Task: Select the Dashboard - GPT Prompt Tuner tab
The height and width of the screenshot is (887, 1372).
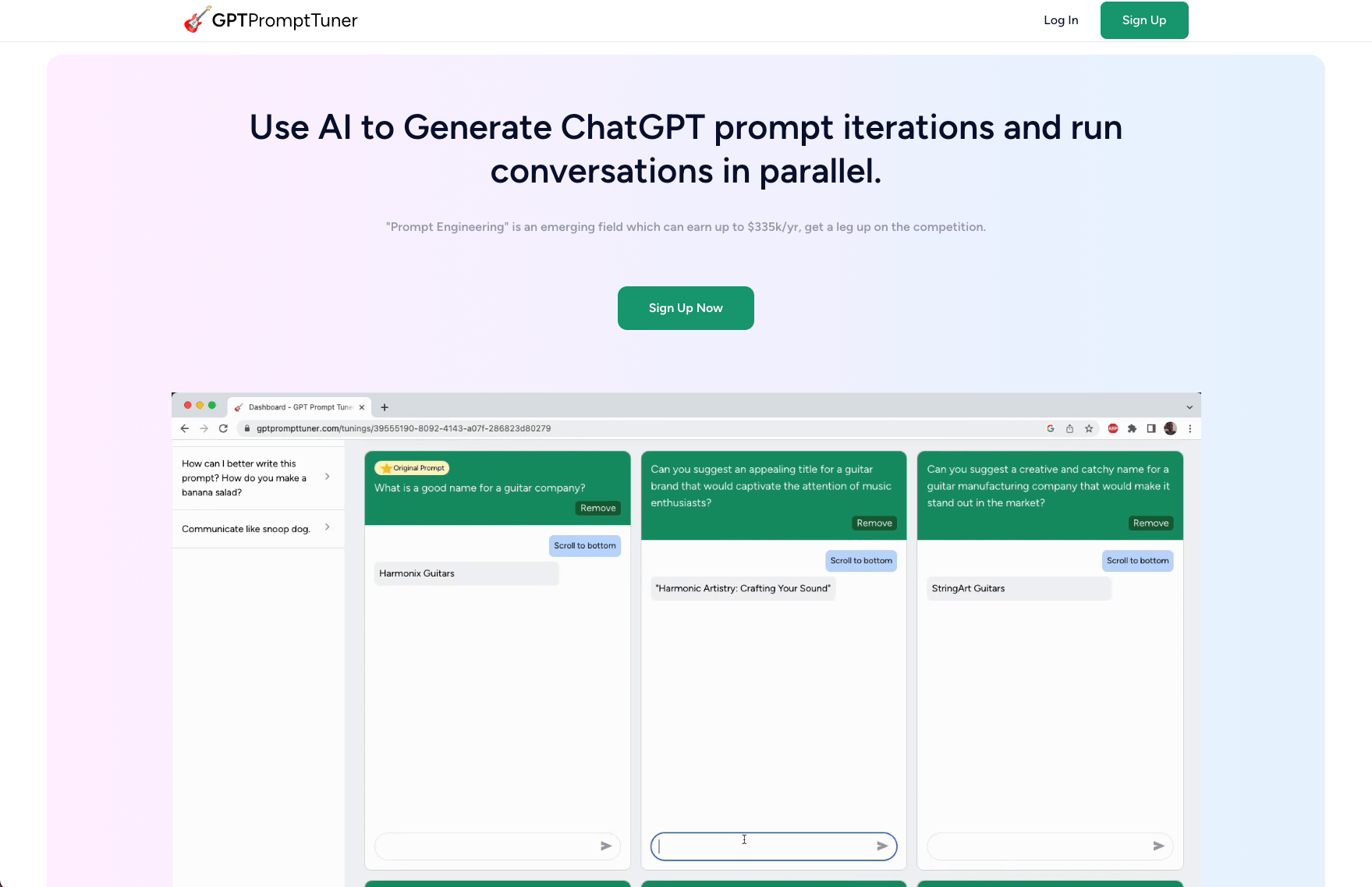Action: [300, 407]
